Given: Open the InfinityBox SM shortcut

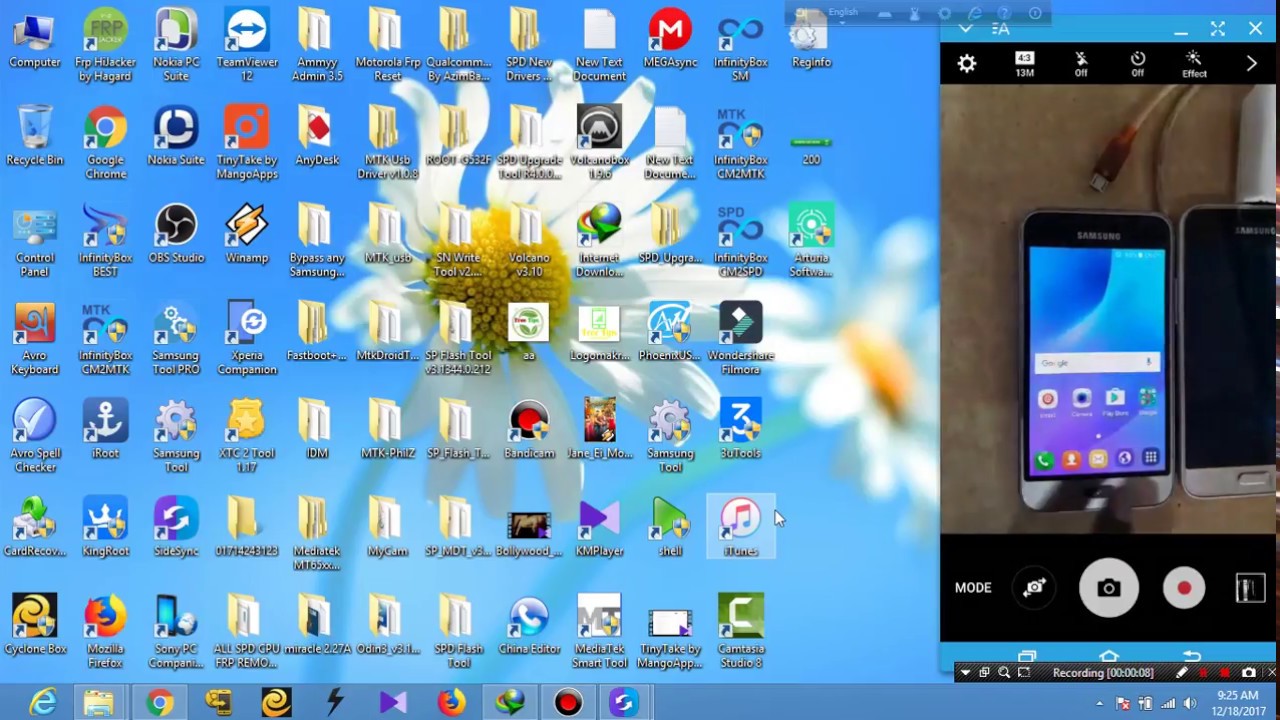Looking at the screenshot, I should [741, 45].
